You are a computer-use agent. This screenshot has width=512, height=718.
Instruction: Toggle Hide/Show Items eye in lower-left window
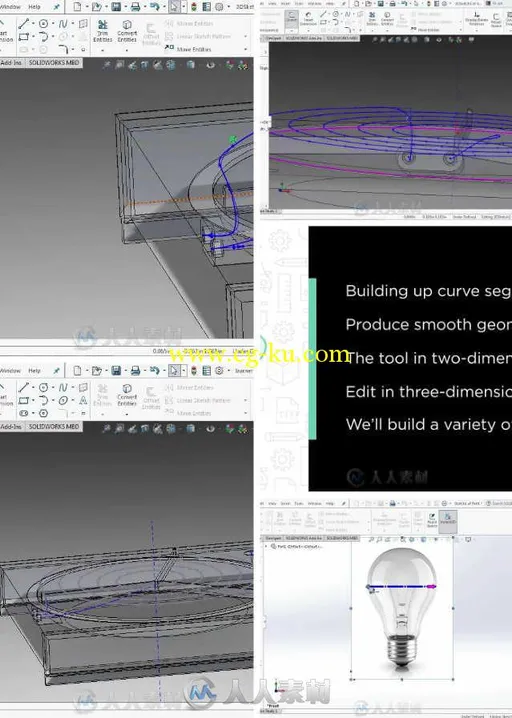(210, 429)
